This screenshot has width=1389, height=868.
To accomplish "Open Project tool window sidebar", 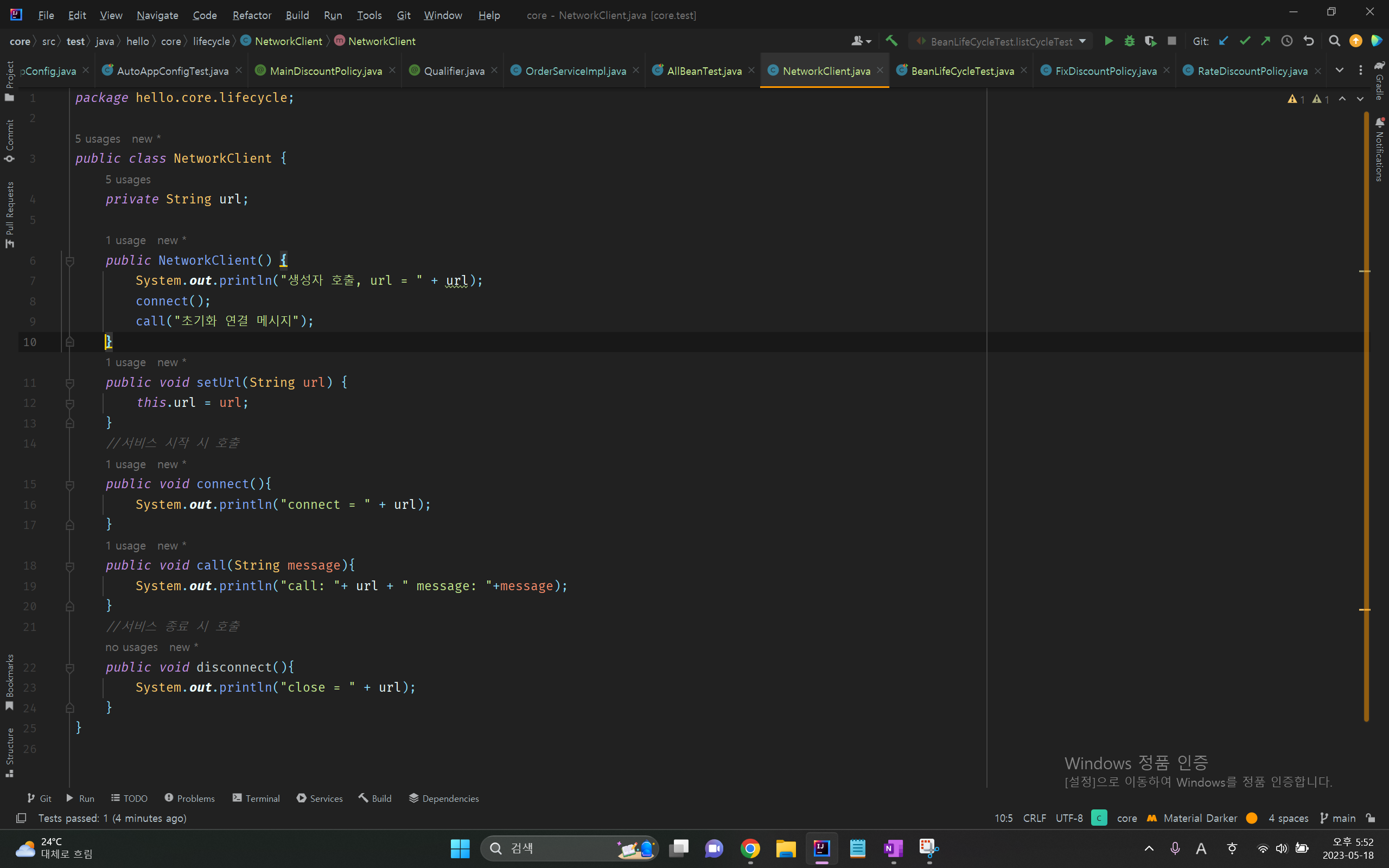I will 9,80.
